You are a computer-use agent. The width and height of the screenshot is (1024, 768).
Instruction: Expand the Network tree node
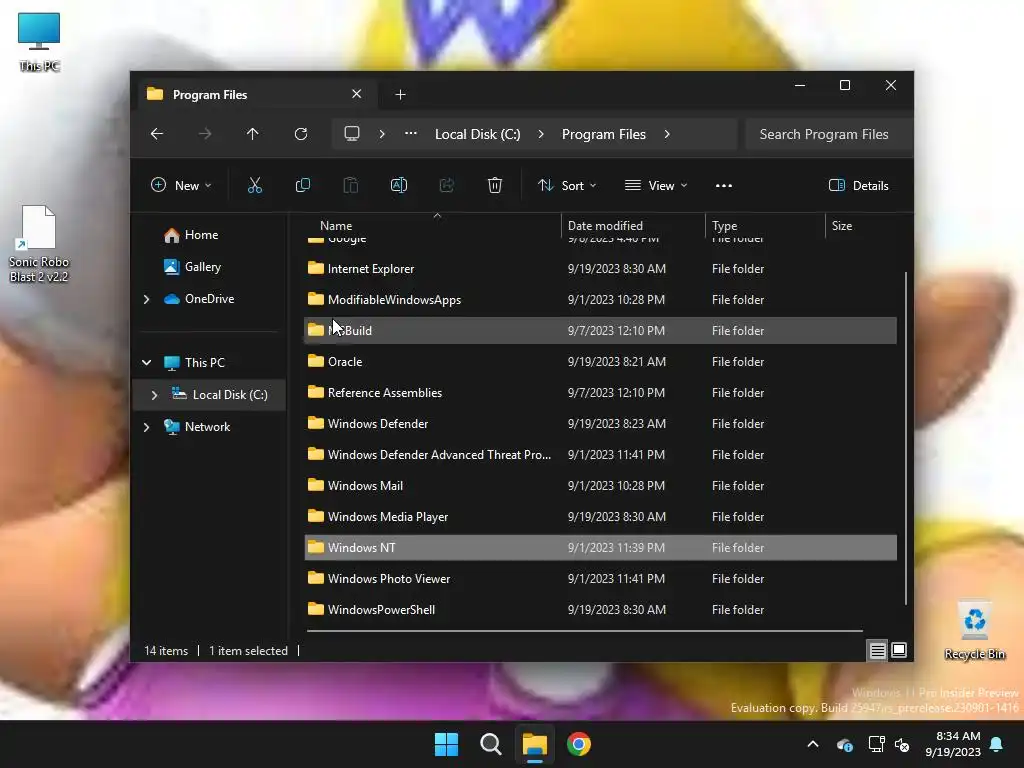tap(146, 427)
